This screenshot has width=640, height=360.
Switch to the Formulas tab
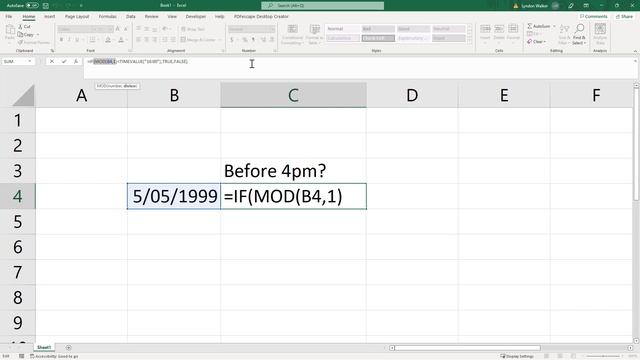tap(107, 17)
